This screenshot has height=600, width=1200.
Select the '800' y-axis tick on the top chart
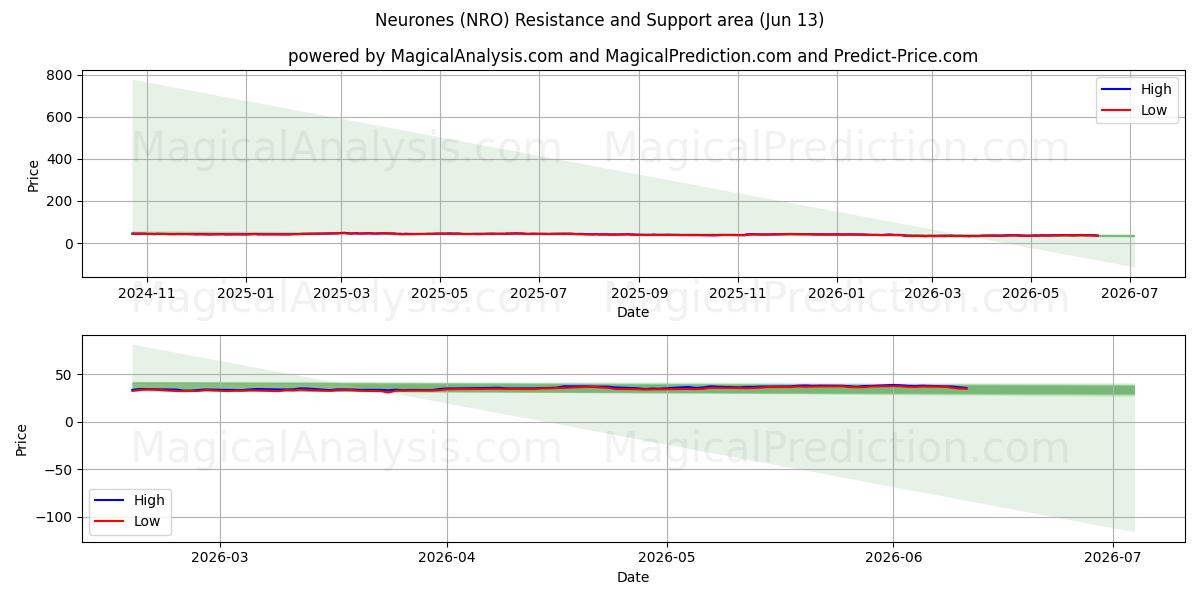coord(59,75)
